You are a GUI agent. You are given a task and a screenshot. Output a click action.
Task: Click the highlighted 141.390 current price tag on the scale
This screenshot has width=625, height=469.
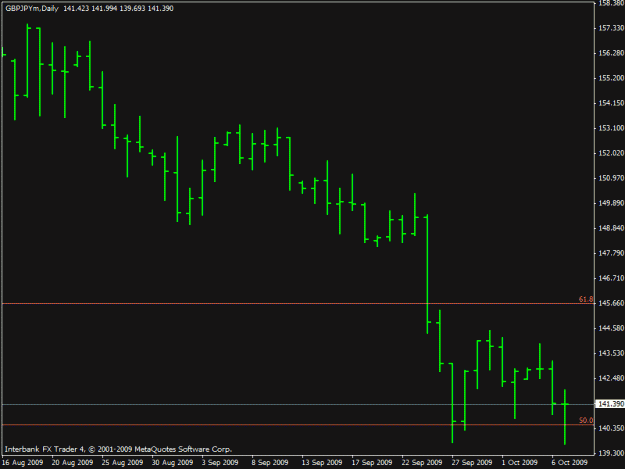point(611,404)
